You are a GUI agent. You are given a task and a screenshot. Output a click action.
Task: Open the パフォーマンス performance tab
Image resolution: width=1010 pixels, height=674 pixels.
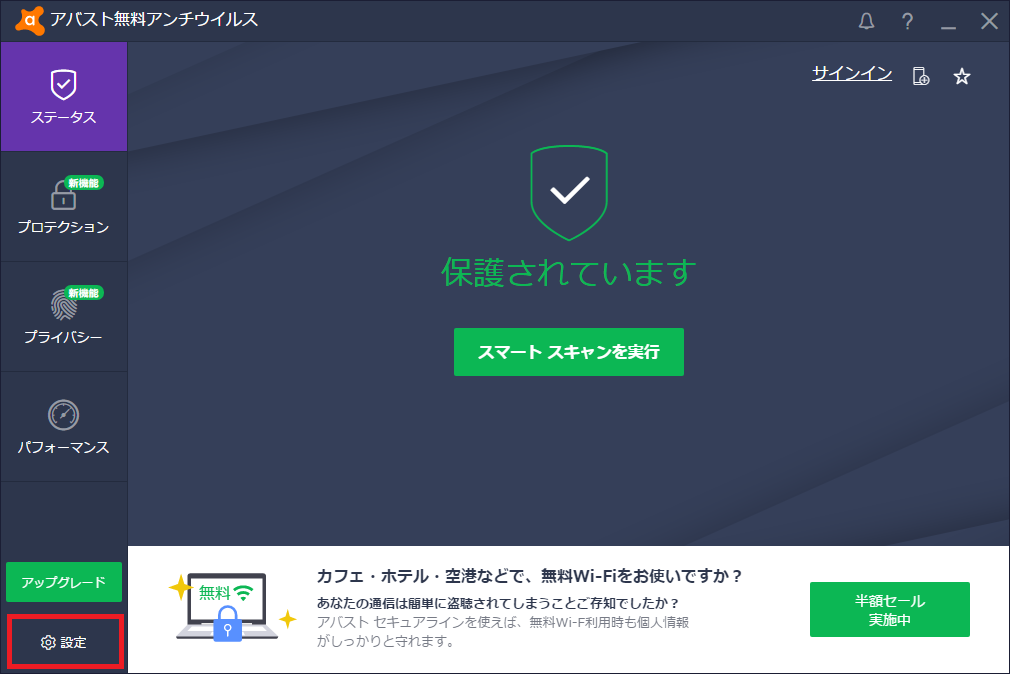[x=64, y=427]
